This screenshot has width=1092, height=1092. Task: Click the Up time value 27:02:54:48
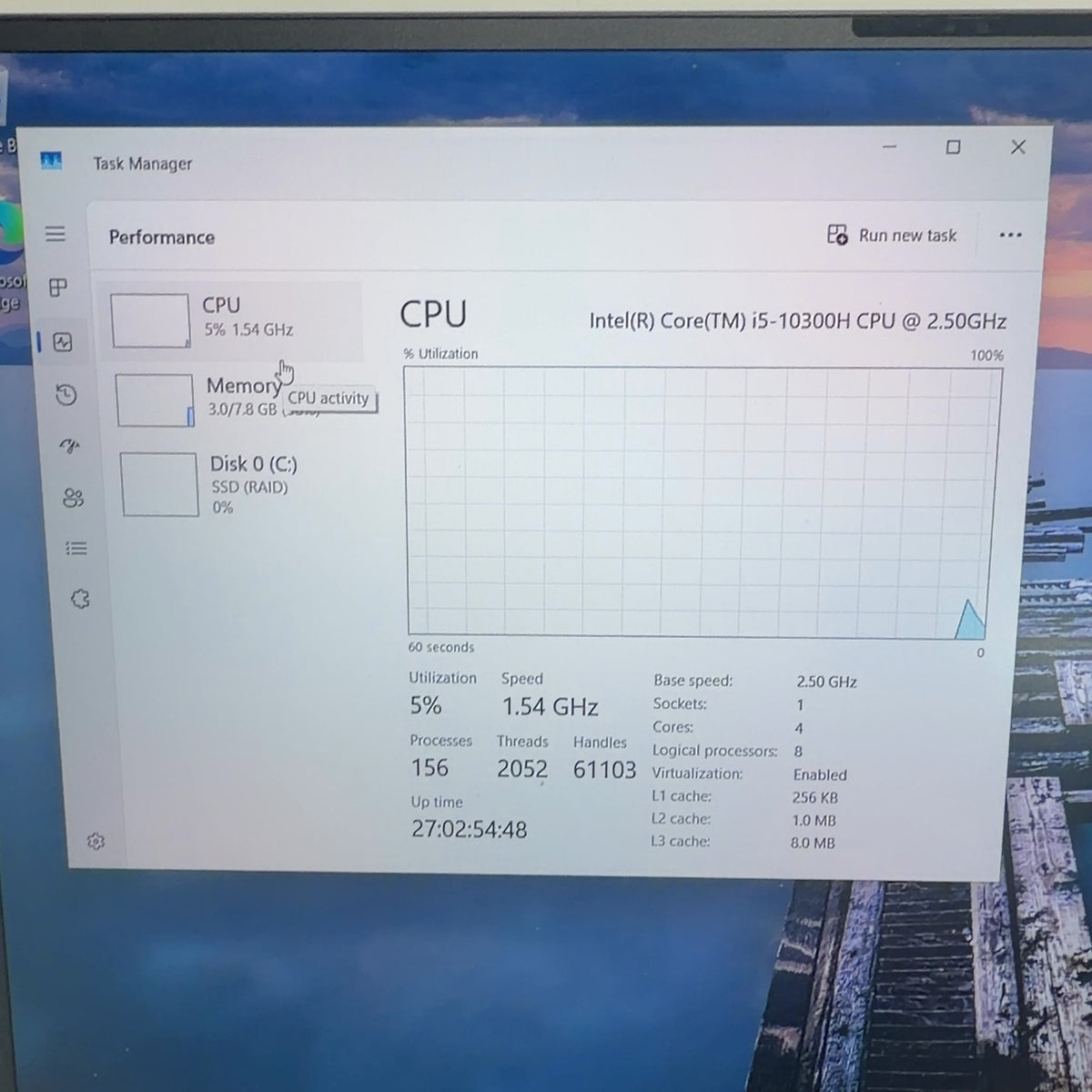pyautogui.click(x=469, y=829)
